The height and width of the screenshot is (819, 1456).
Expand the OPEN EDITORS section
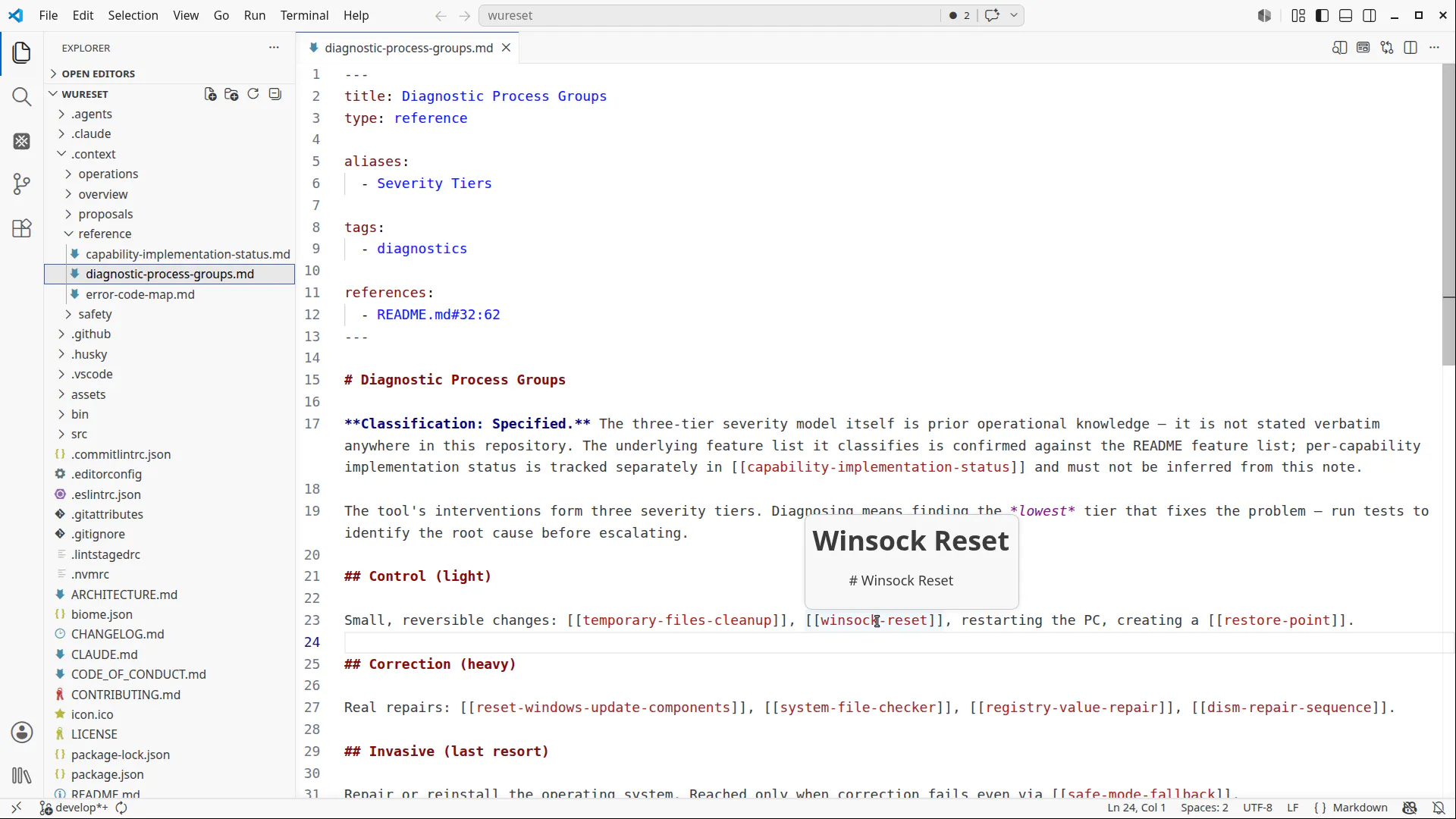pos(98,74)
